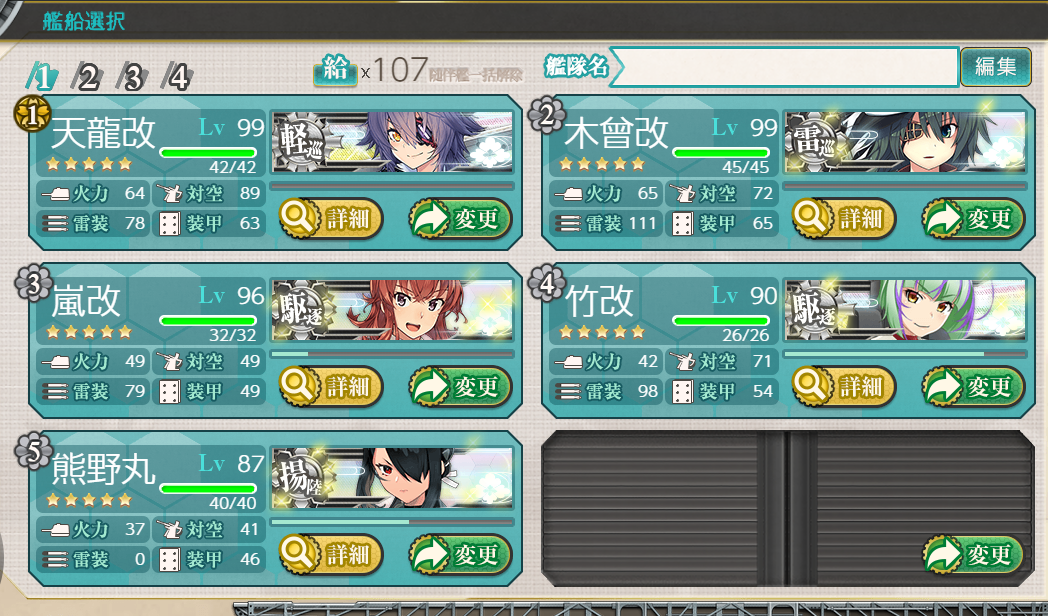Click the 天龍改 ship banner portrait
Screen dimensions: 1048x616
392,142
